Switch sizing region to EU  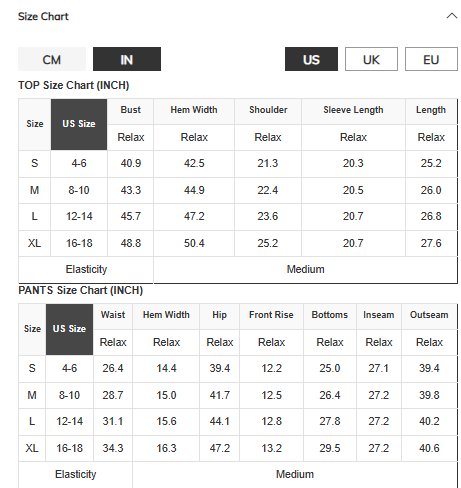point(431,59)
